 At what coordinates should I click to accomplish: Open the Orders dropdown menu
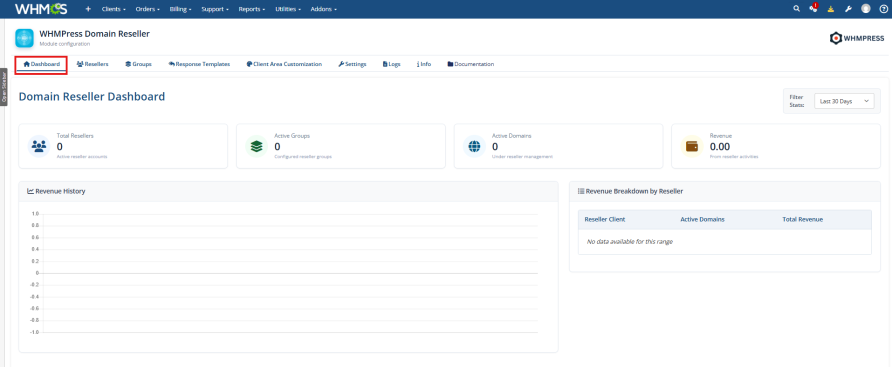pos(147,9)
